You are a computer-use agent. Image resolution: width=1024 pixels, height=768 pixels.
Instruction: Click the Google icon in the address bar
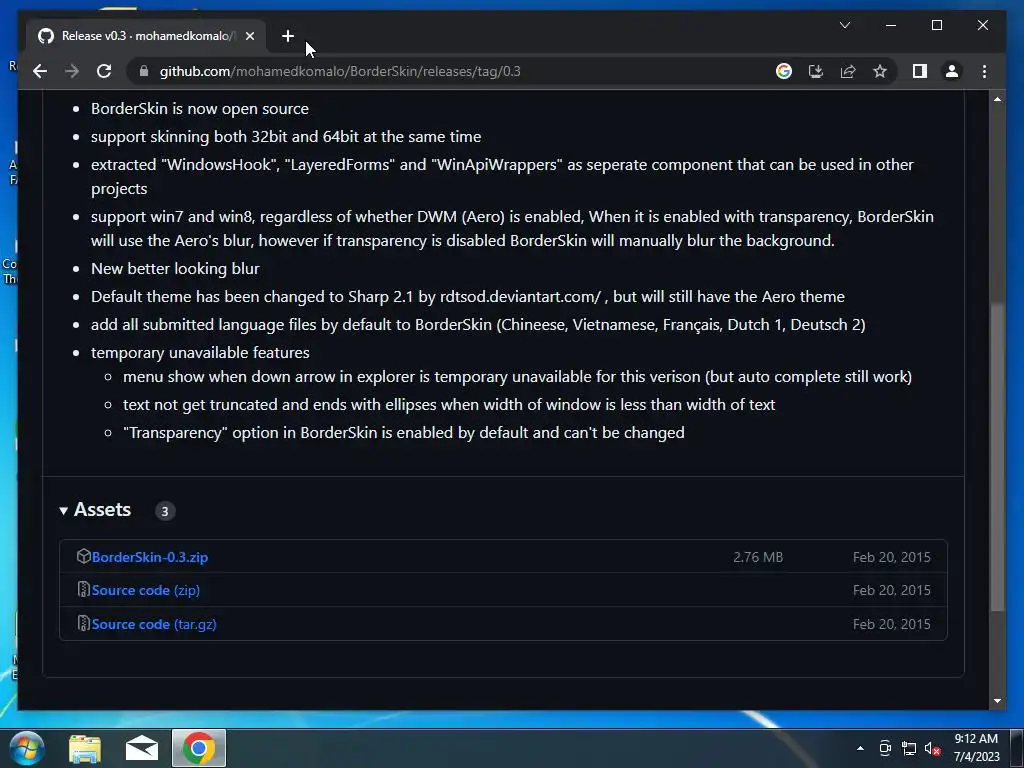coord(784,71)
